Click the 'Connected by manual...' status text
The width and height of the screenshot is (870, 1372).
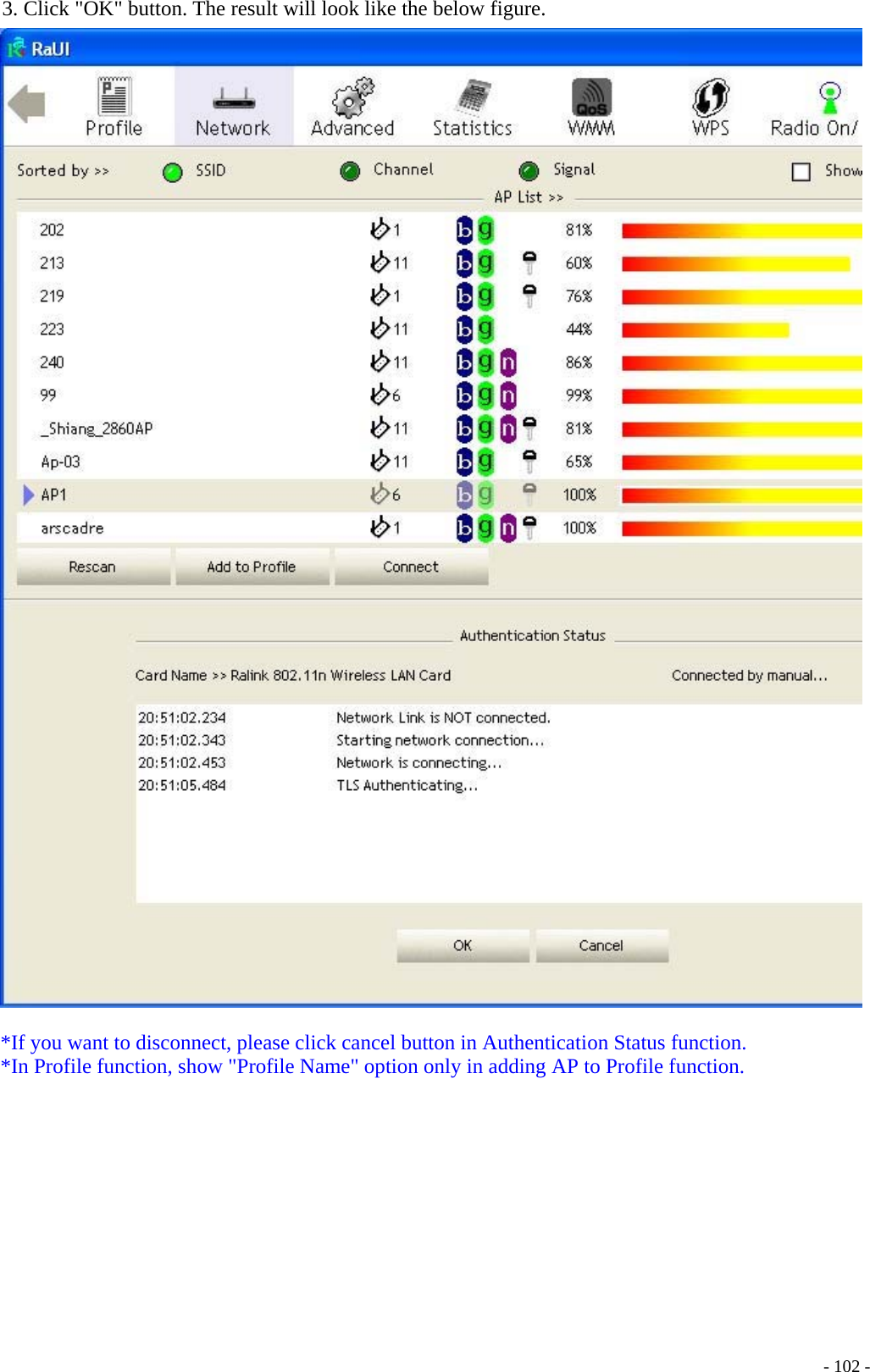[x=750, y=675]
